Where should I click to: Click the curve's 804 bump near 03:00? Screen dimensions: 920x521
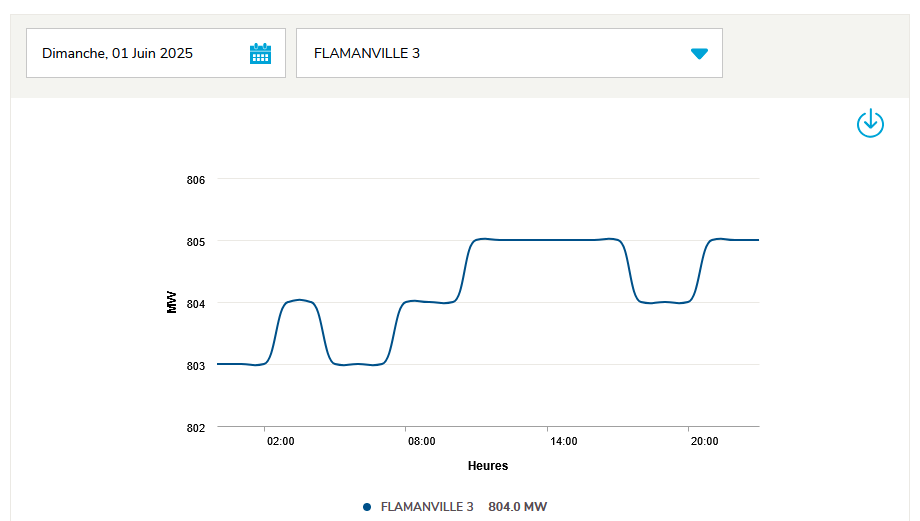(x=300, y=300)
